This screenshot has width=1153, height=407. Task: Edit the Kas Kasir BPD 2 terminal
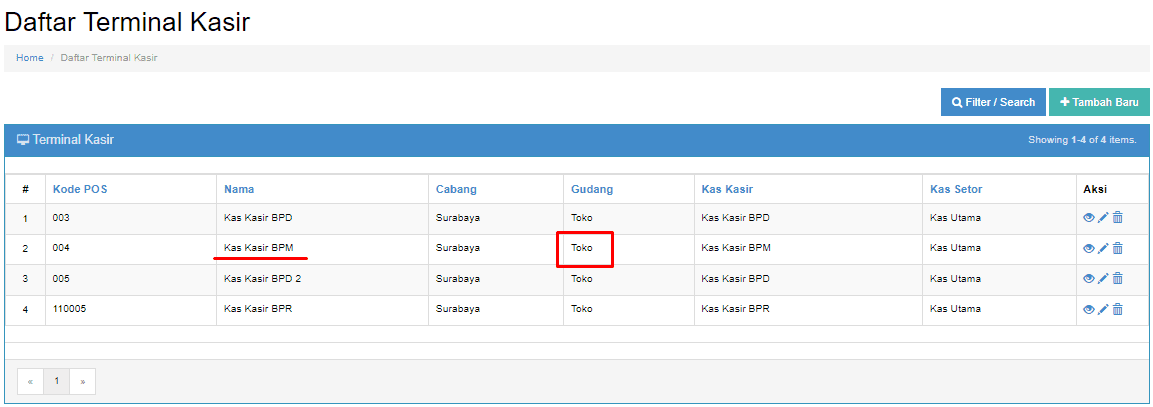[x=1103, y=278]
